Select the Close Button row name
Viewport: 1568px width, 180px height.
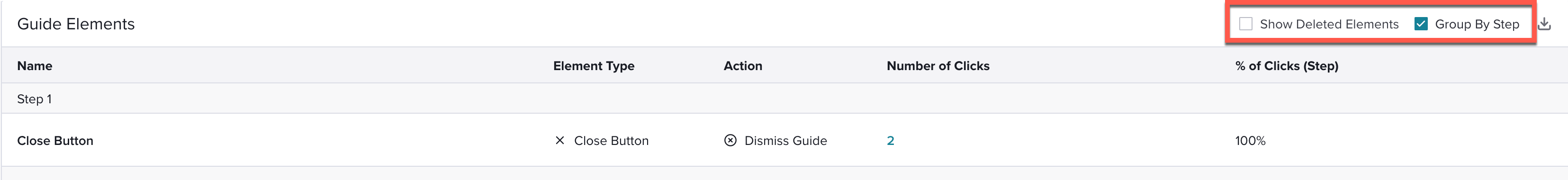55,141
